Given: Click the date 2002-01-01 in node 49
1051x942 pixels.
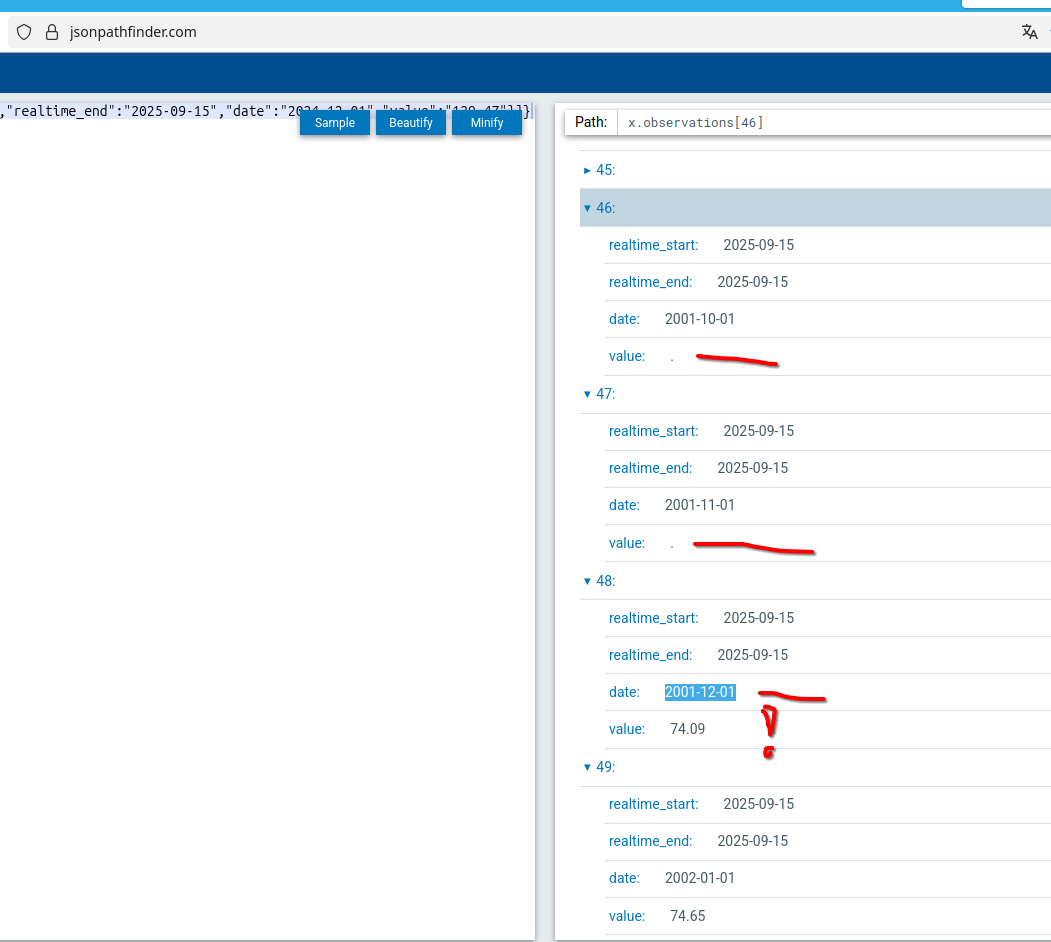Looking at the screenshot, I should click(x=700, y=878).
